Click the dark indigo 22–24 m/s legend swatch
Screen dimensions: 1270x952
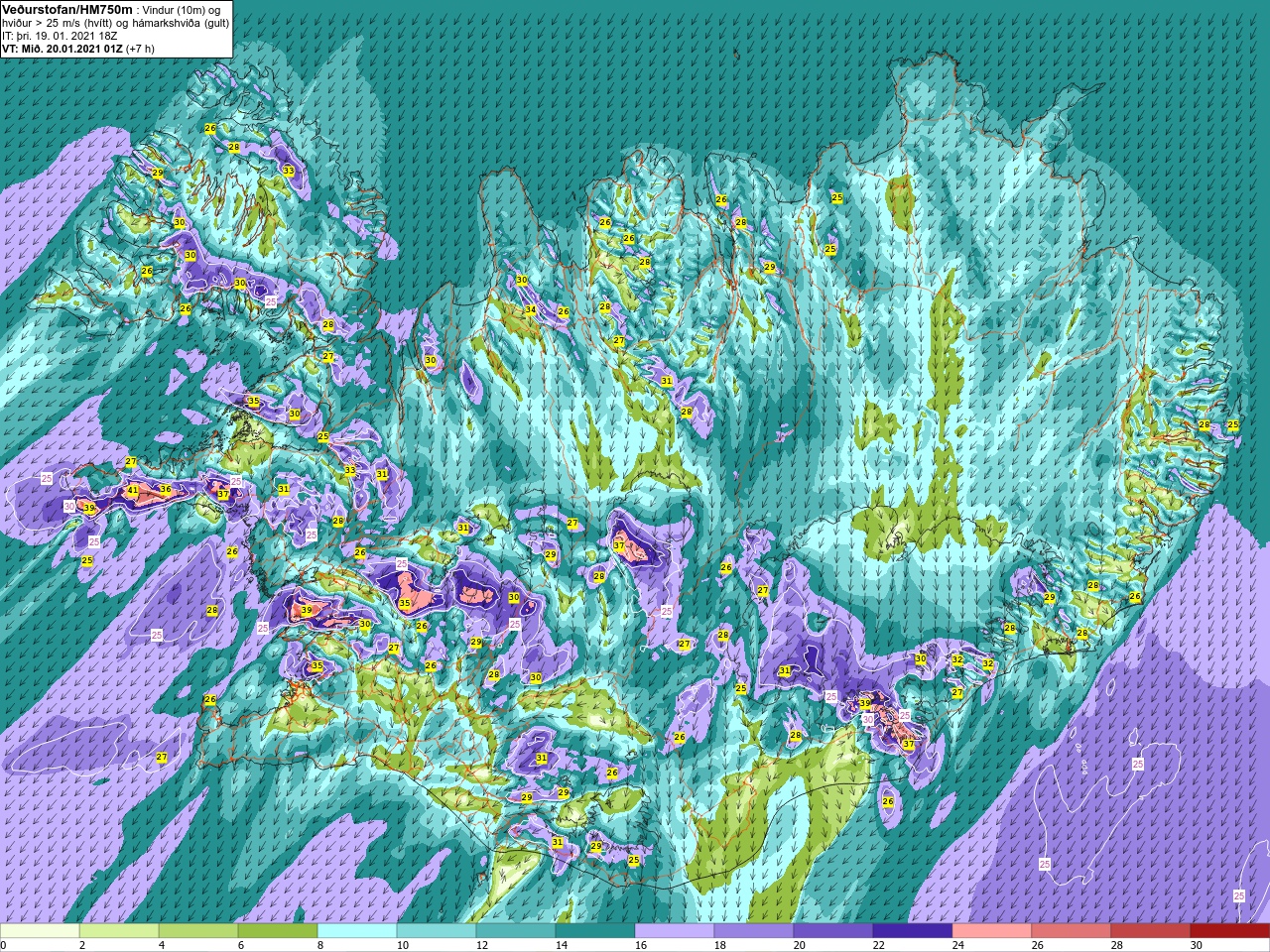[913, 931]
